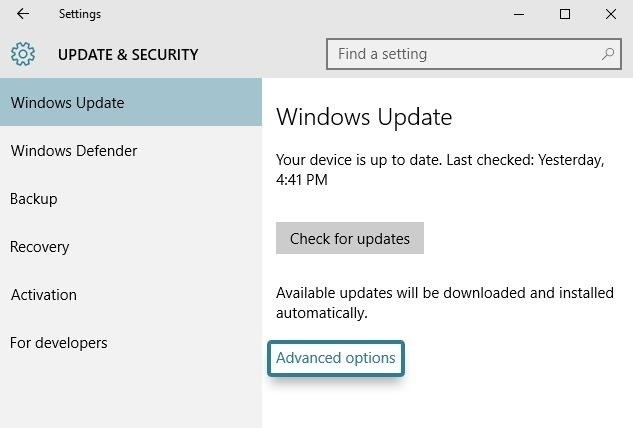Switch to the Backup section
The height and width of the screenshot is (442, 639).
[x=34, y=199]
